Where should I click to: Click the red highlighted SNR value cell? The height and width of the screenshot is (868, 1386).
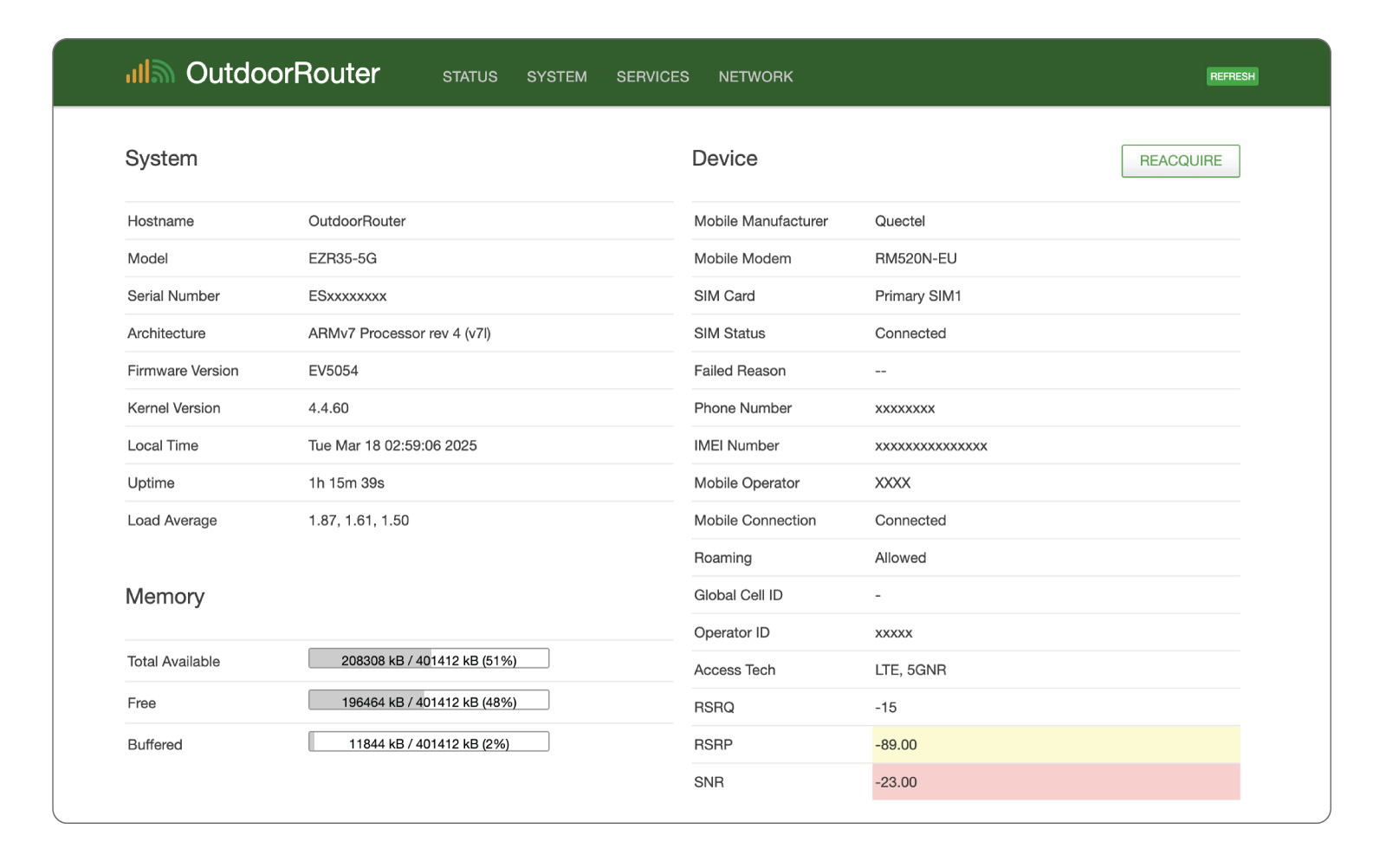(x=1055, y=782)
